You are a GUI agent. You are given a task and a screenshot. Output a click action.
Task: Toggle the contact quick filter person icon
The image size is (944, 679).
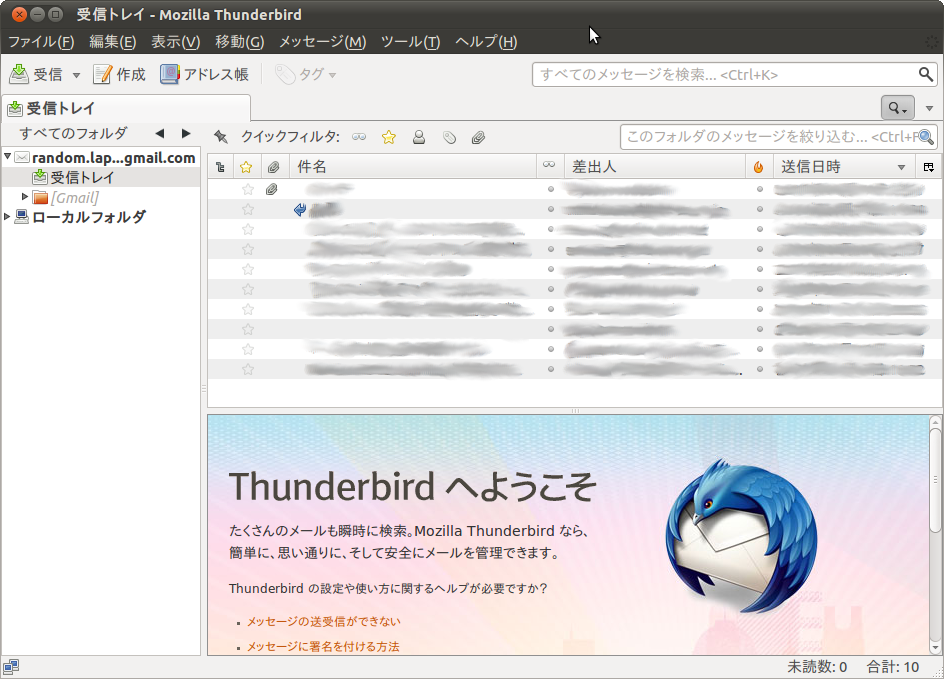click(419, 137)
